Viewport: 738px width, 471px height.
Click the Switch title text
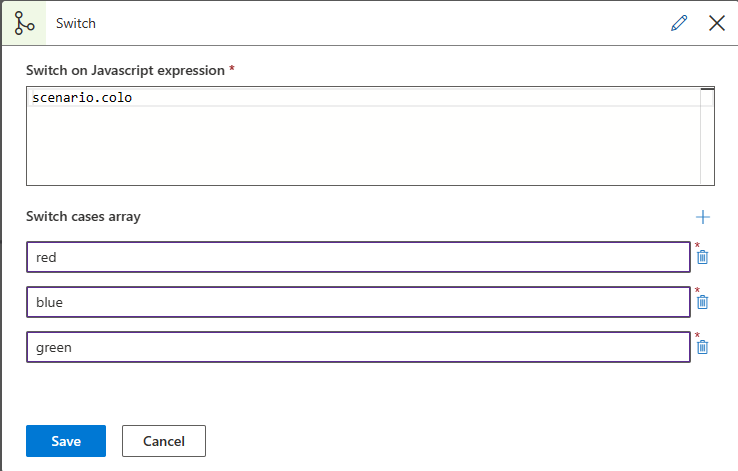coord(76,22)
